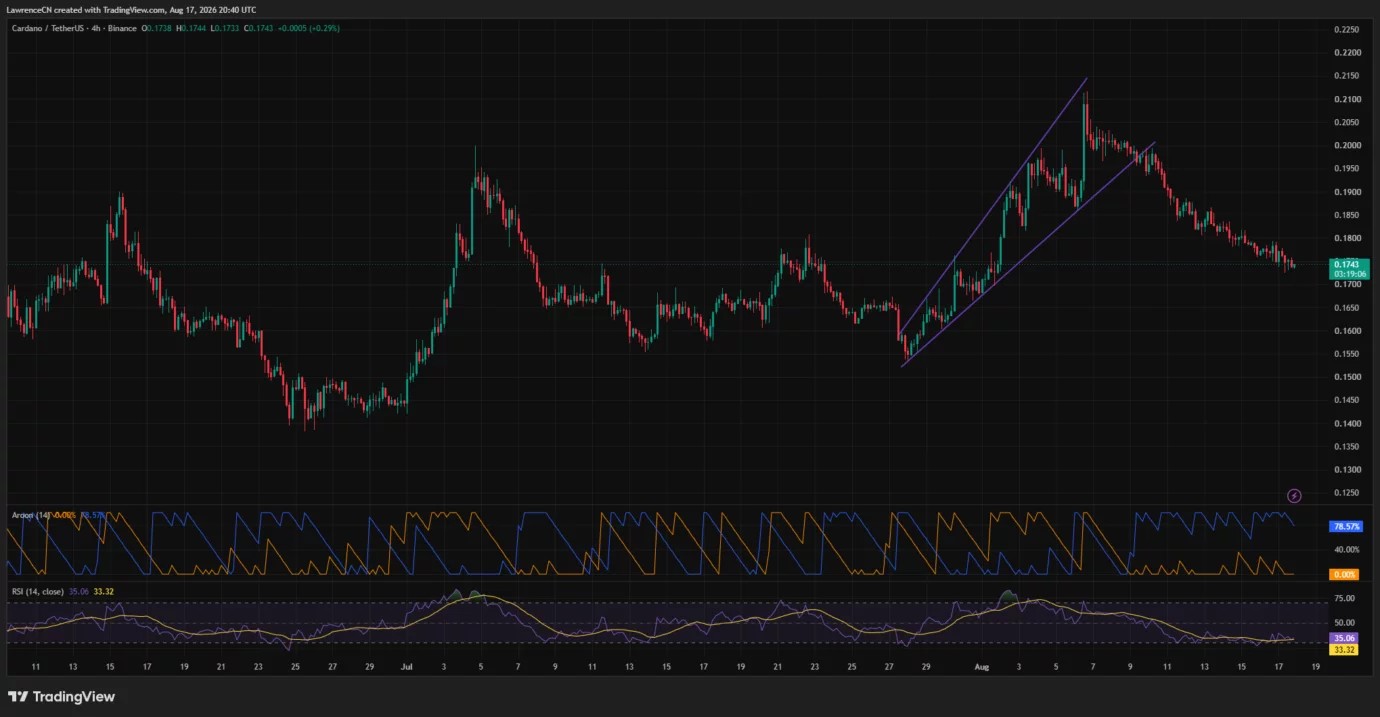This screenshot has height=717, width=1380.
Task: Click the 0.2050 price axis label
Action: coord(1346,122)
